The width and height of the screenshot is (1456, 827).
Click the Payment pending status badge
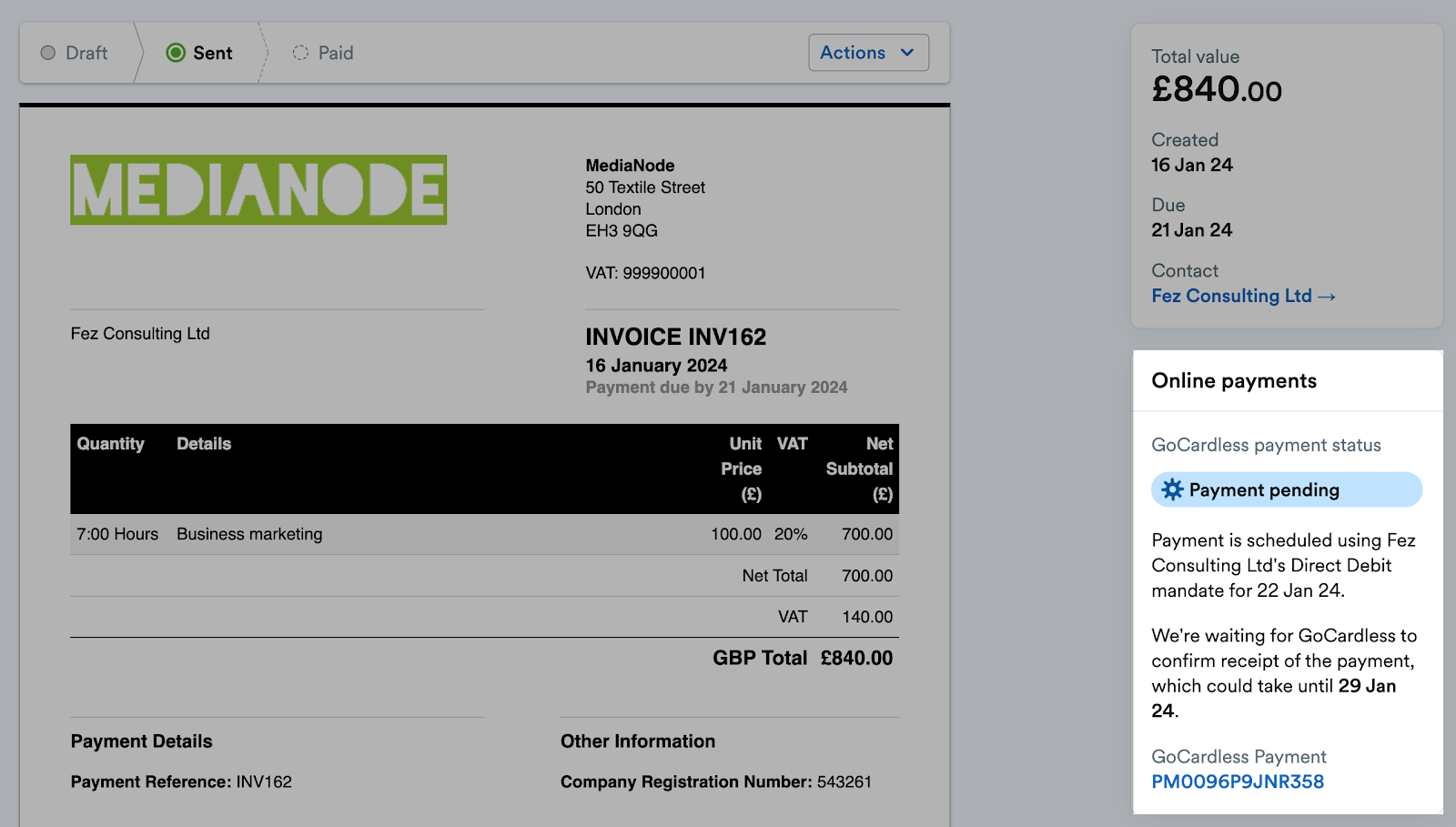(1287, 489)
